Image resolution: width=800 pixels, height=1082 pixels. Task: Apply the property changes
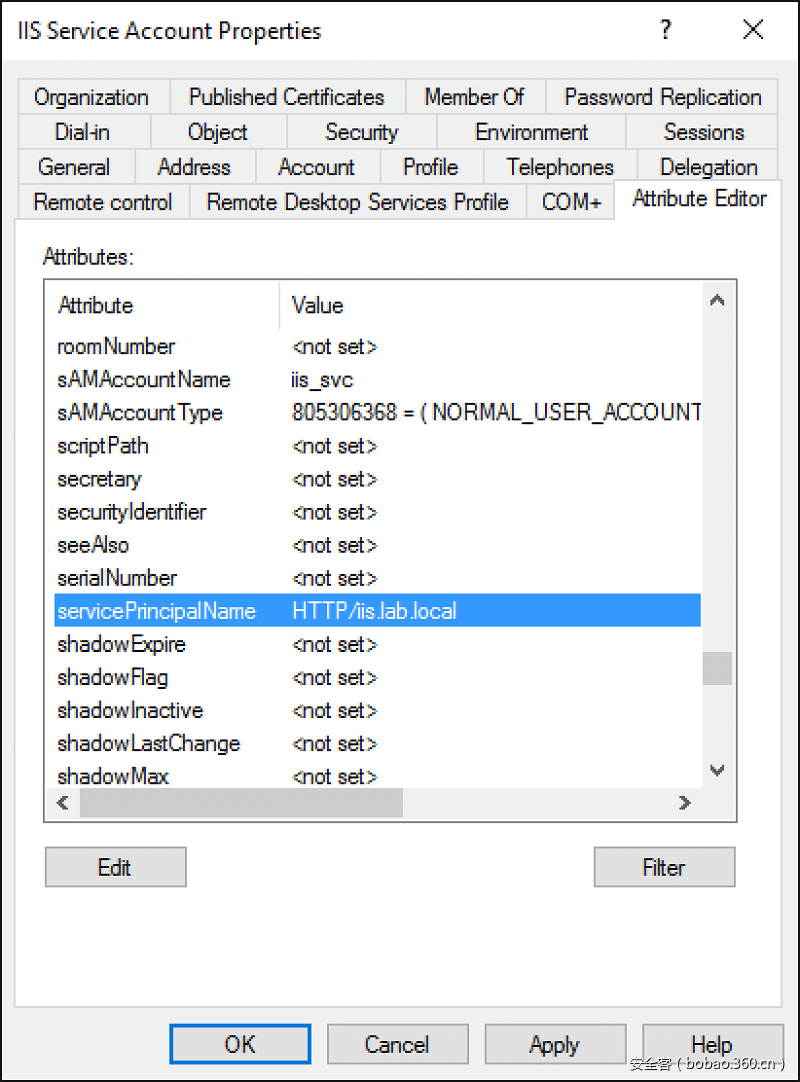555,1043
